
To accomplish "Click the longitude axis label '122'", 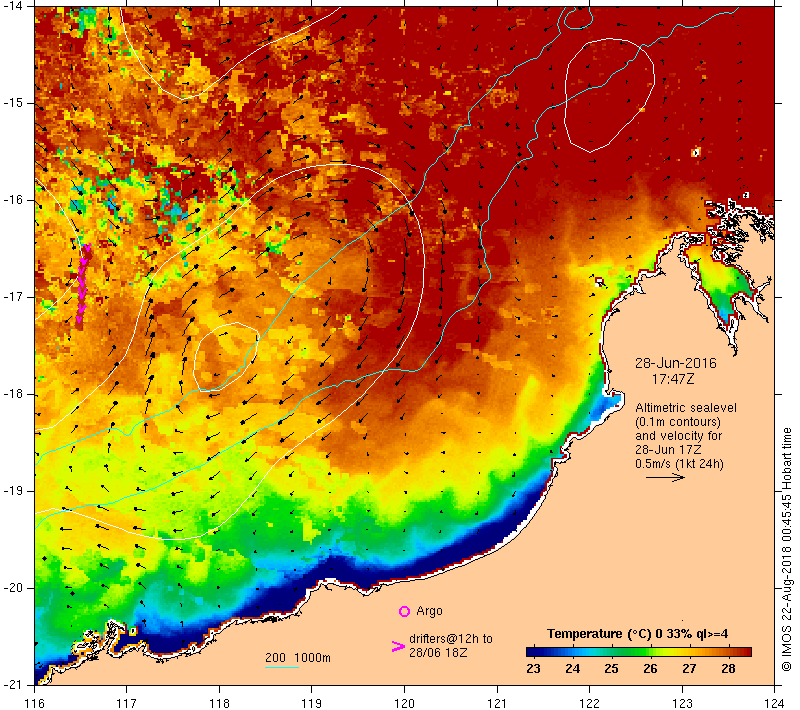I will (x=589, y=703).
